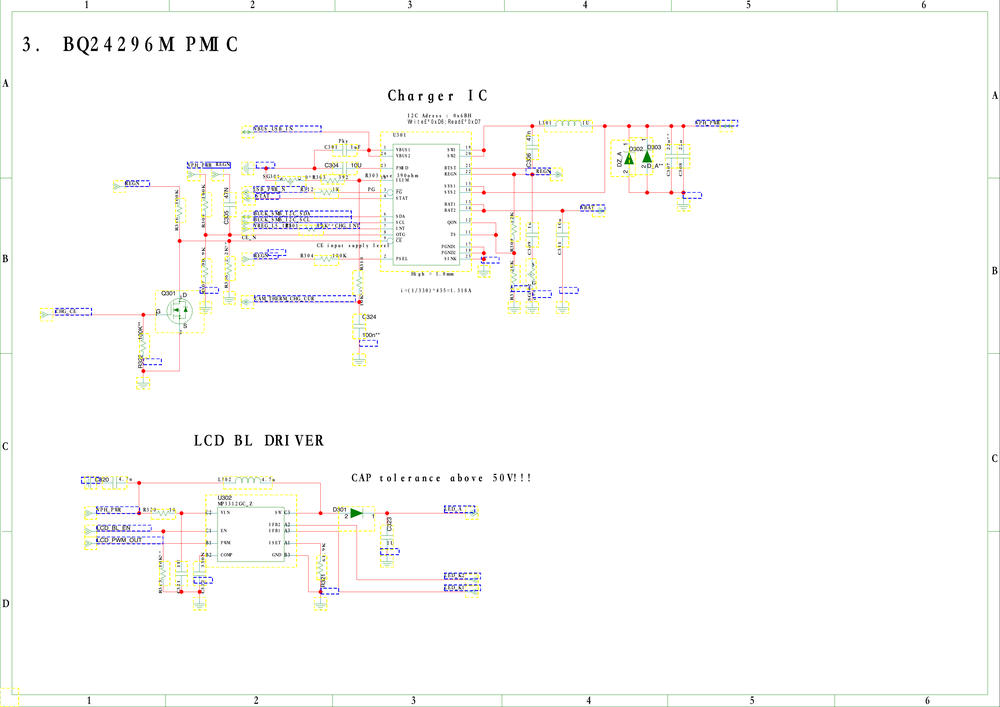Viewport: 1000px width, 707px height.
Task: Click the VBUS_USB_IN port symbol
Action: click(247, 133)
